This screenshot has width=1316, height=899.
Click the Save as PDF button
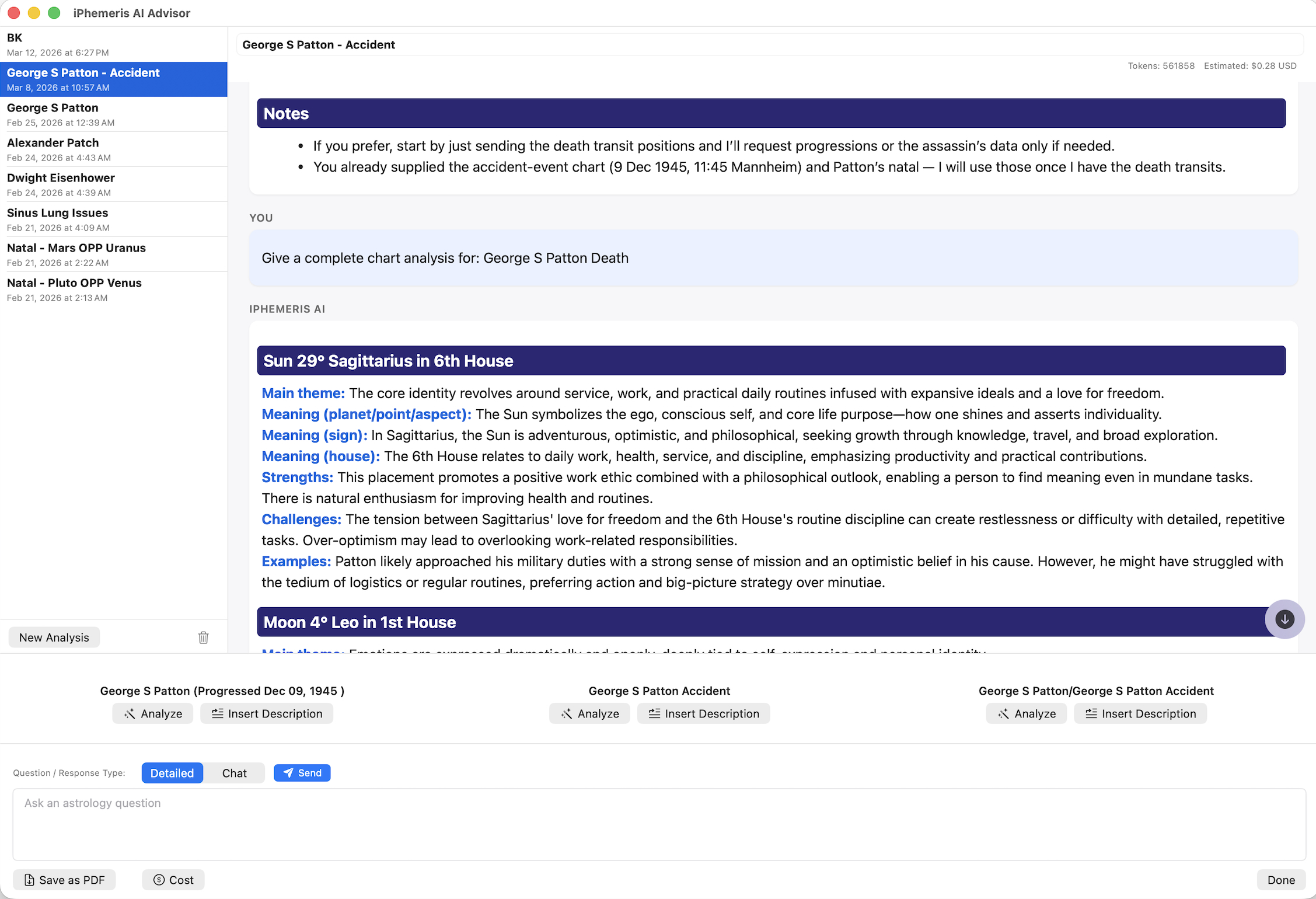tap(64, 880)
